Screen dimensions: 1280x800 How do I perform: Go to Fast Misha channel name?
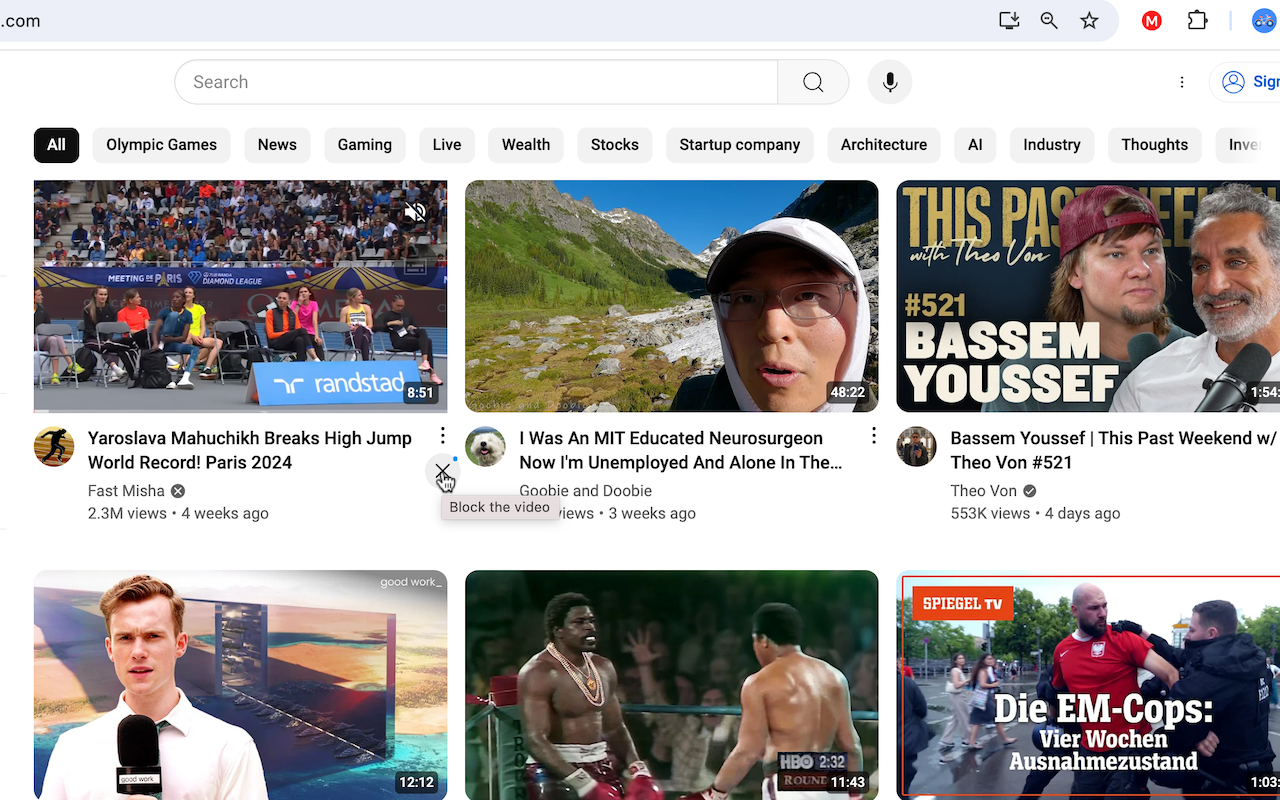pyautogui.click(x=126, y=491)
